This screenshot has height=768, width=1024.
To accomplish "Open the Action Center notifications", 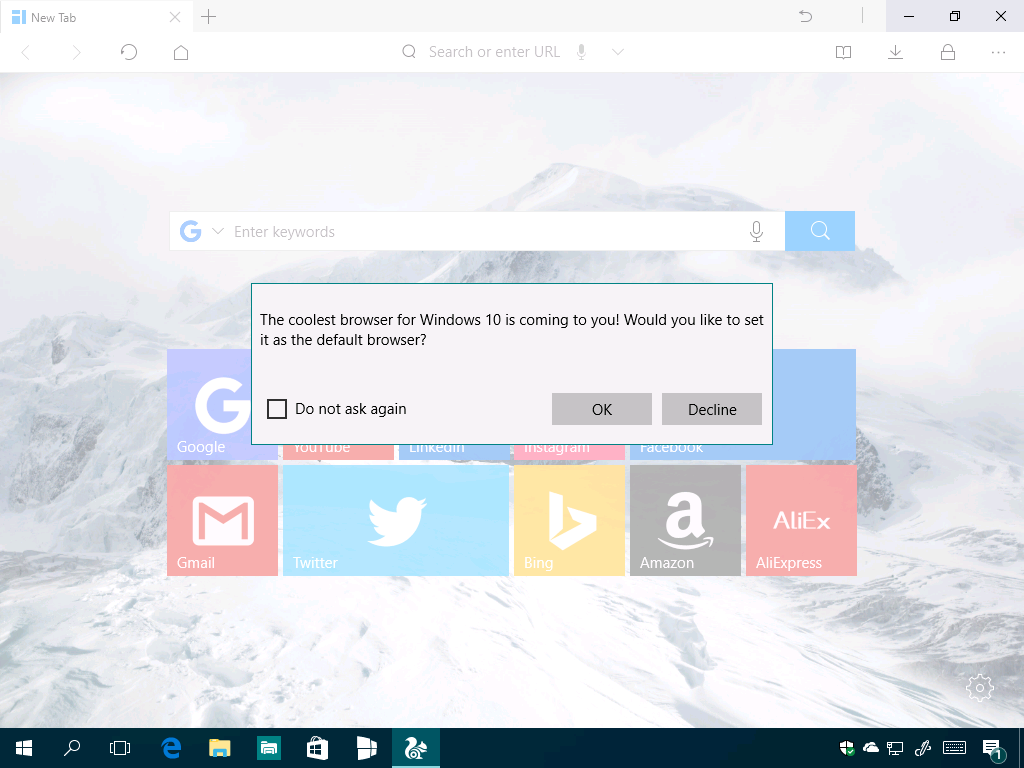I will pyautogui.click(x=993, y=750).
